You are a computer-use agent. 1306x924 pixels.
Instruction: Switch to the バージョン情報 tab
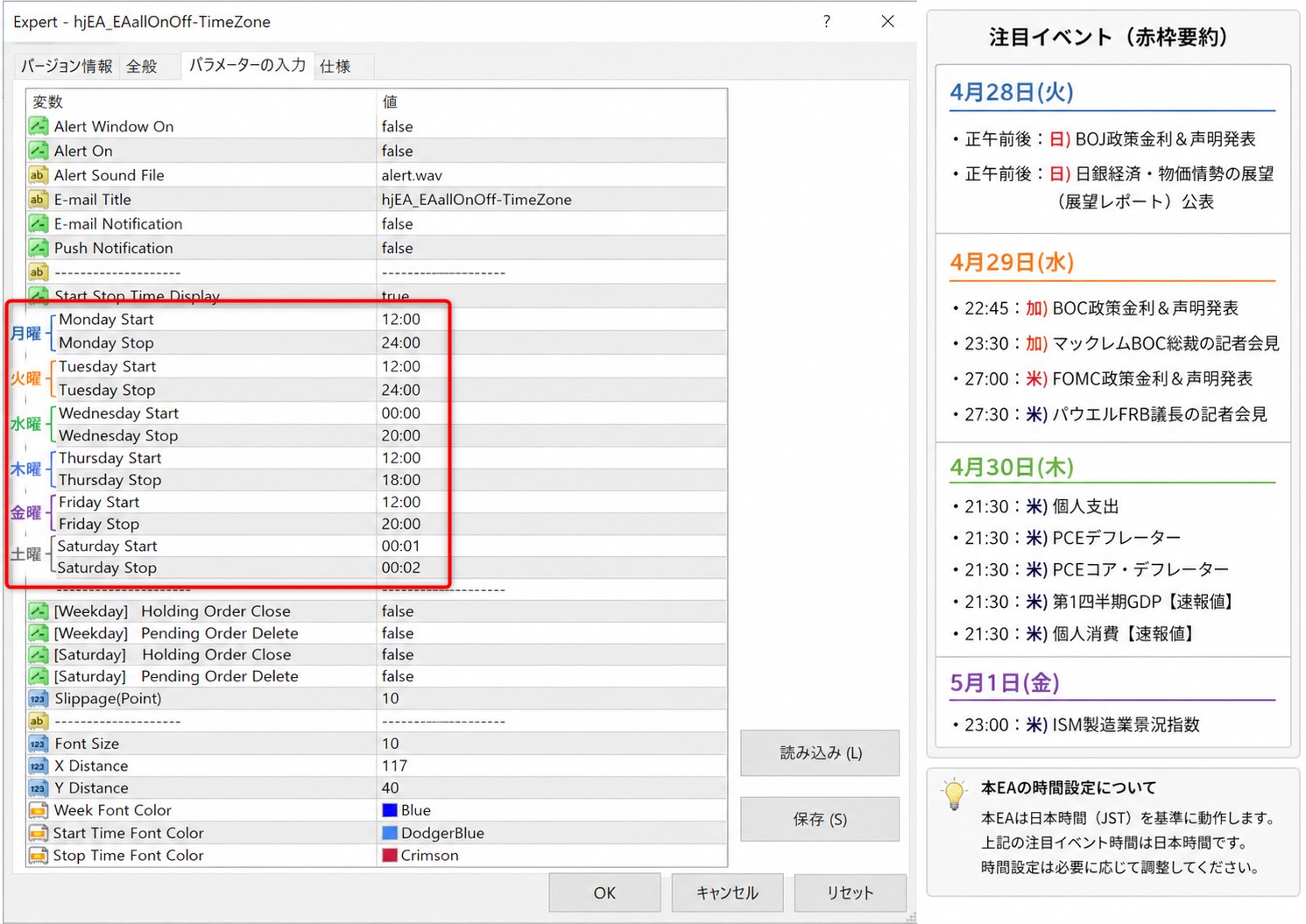(x=67, y=67)
